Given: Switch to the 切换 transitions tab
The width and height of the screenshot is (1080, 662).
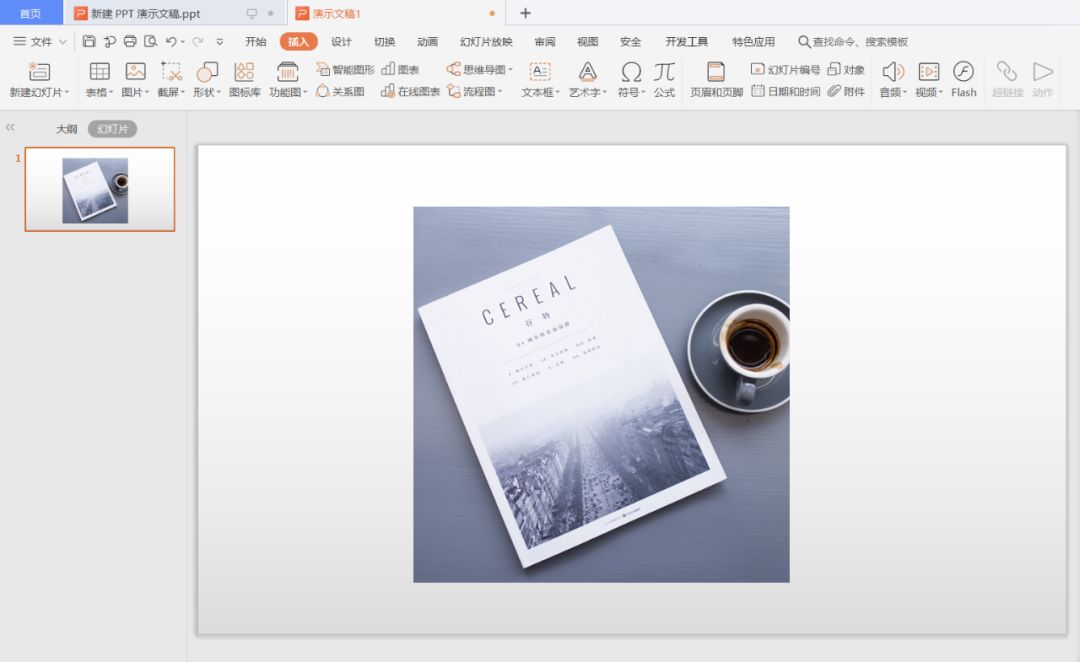Looking at the screenshot, I should tap(384, 41).
